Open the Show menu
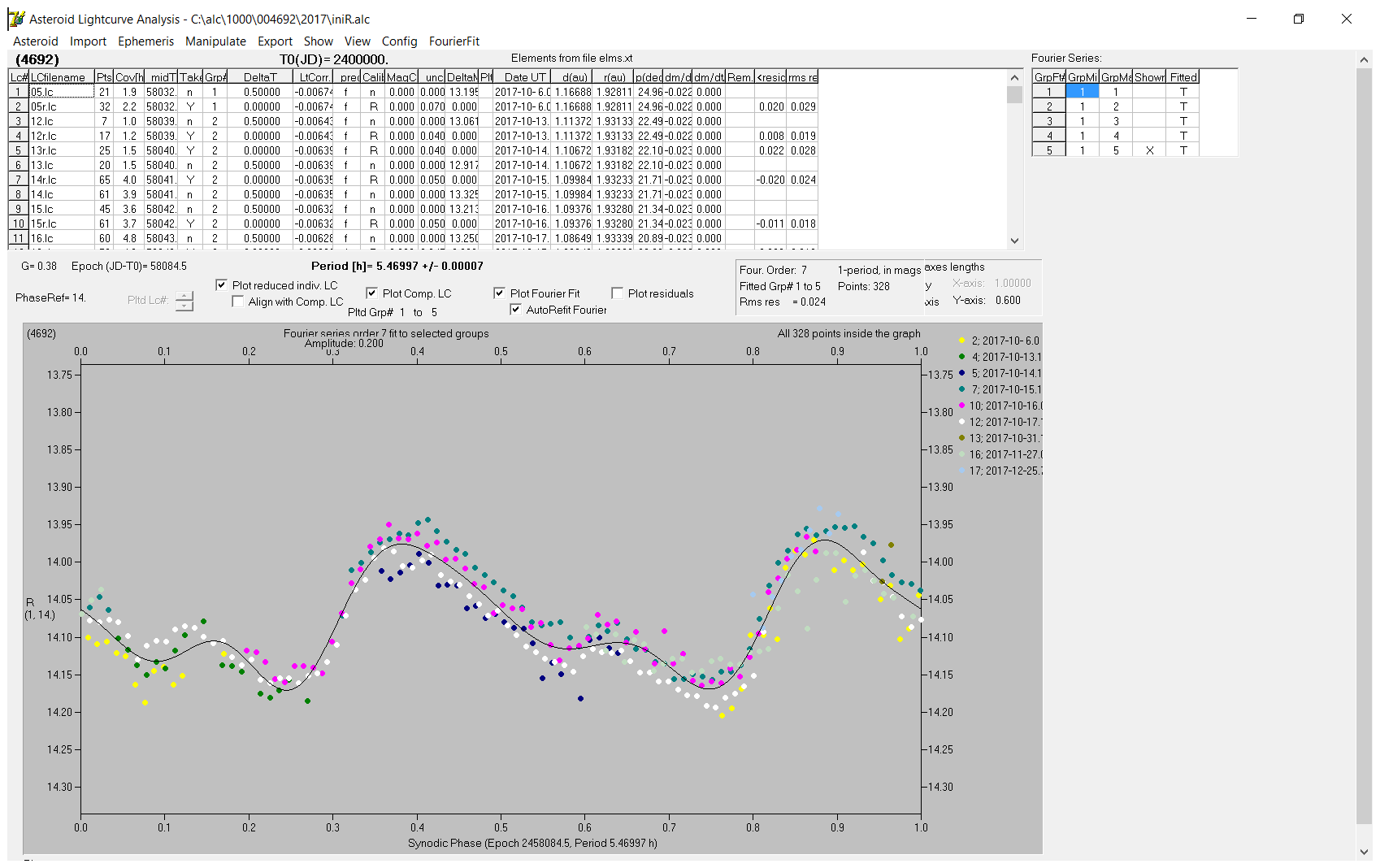The image size is (1380, 868). (x=319, y=41)
